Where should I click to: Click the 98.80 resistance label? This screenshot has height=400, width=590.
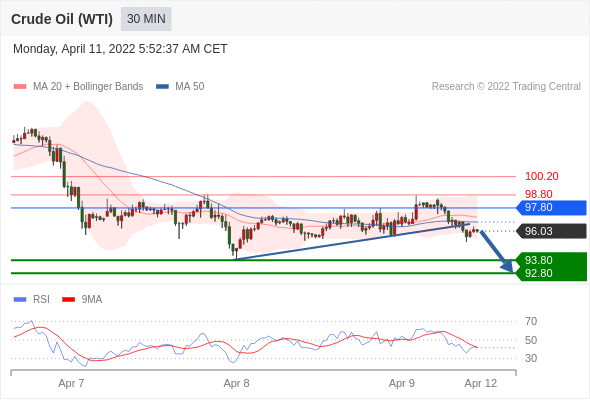pos(538,194)
